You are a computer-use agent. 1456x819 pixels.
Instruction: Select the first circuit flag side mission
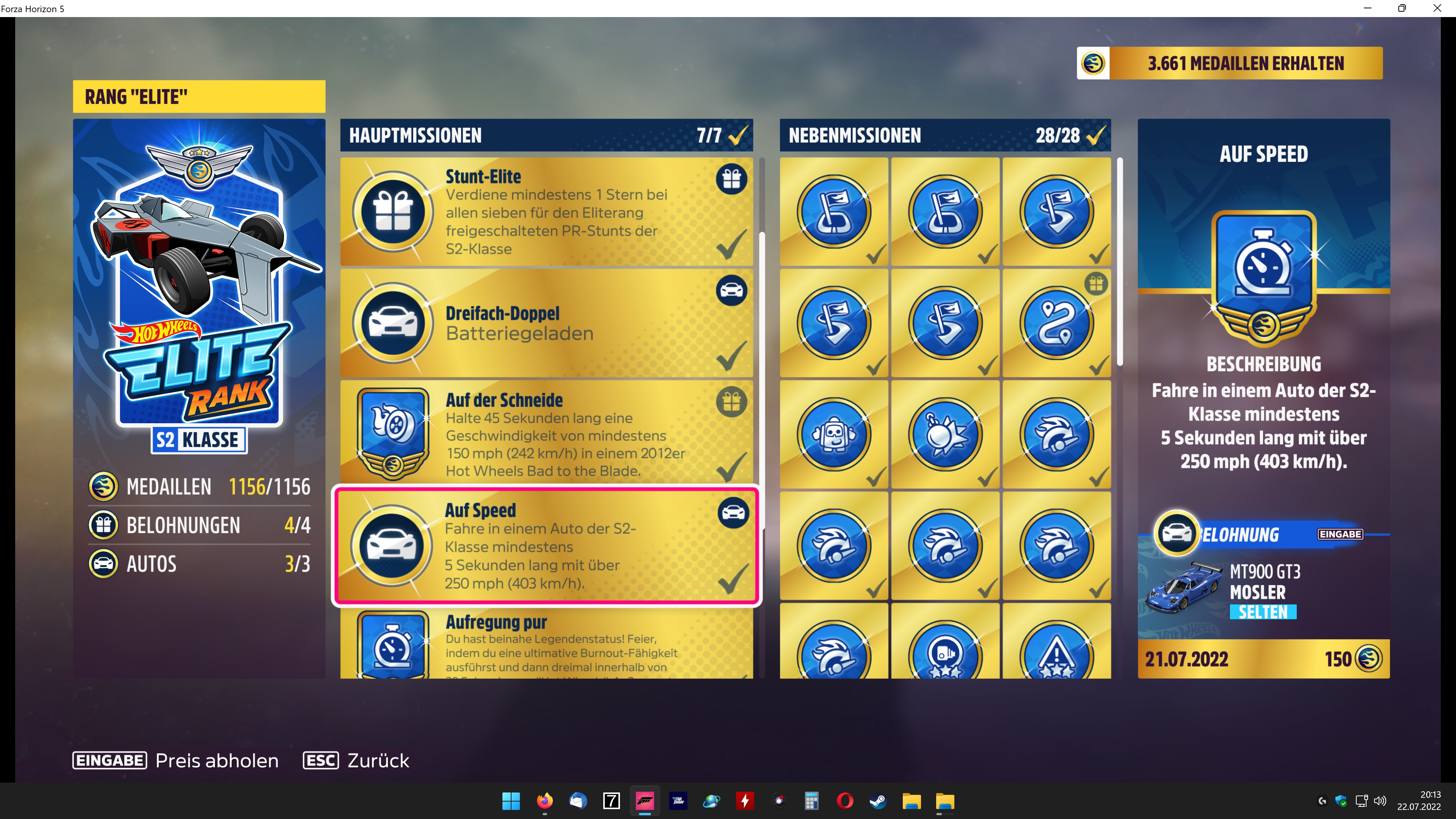point(834,212)
